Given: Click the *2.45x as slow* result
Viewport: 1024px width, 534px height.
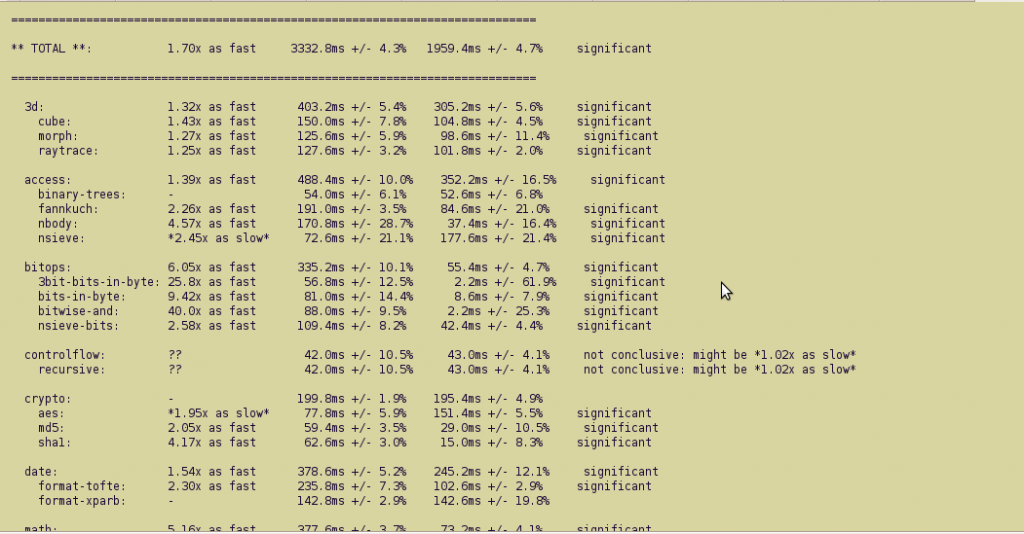Looking at the screenshot, I should (219, 238).
